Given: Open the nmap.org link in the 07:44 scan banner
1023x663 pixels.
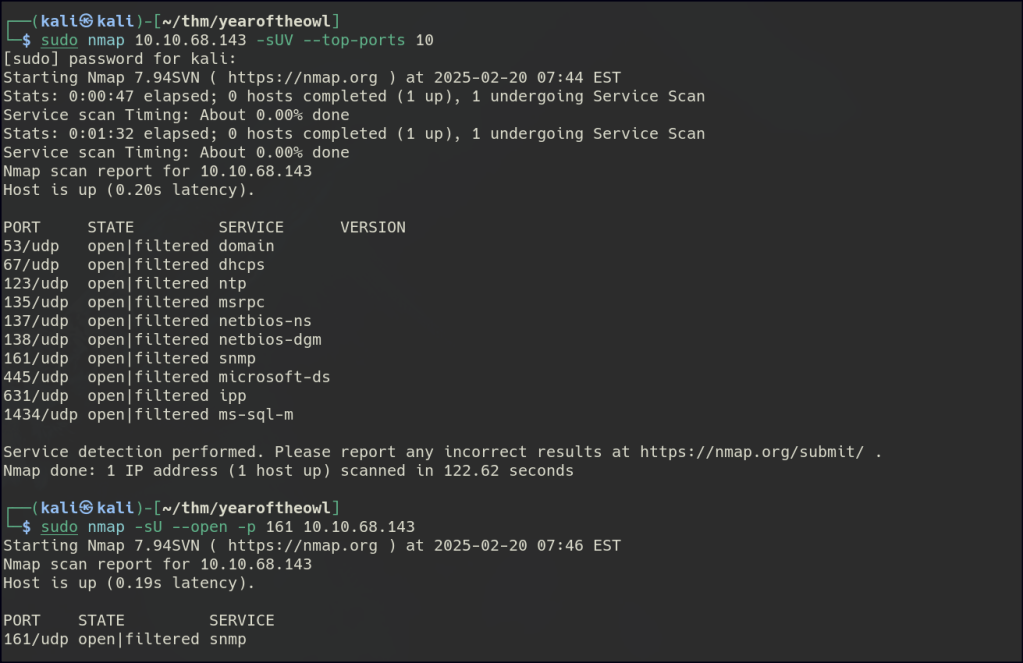Looking at the screenshot, I should click(x=303, y=77).
